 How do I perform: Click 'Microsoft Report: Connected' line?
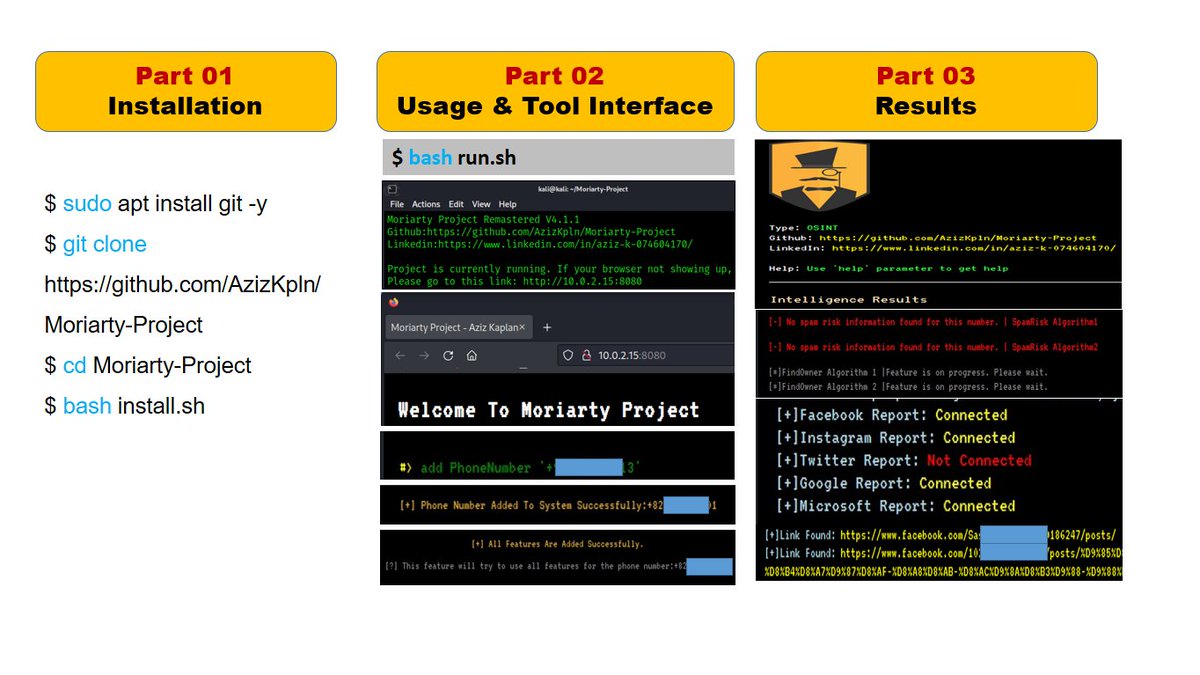(896, 506)
